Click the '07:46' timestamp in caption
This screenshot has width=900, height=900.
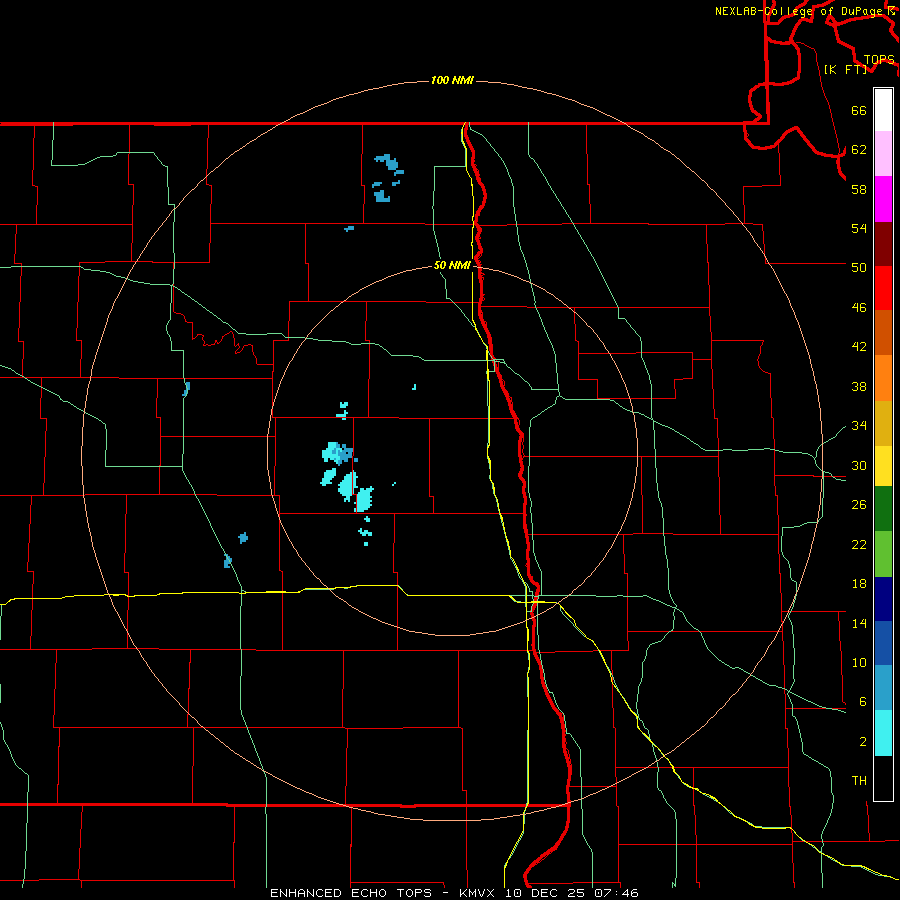617,893
